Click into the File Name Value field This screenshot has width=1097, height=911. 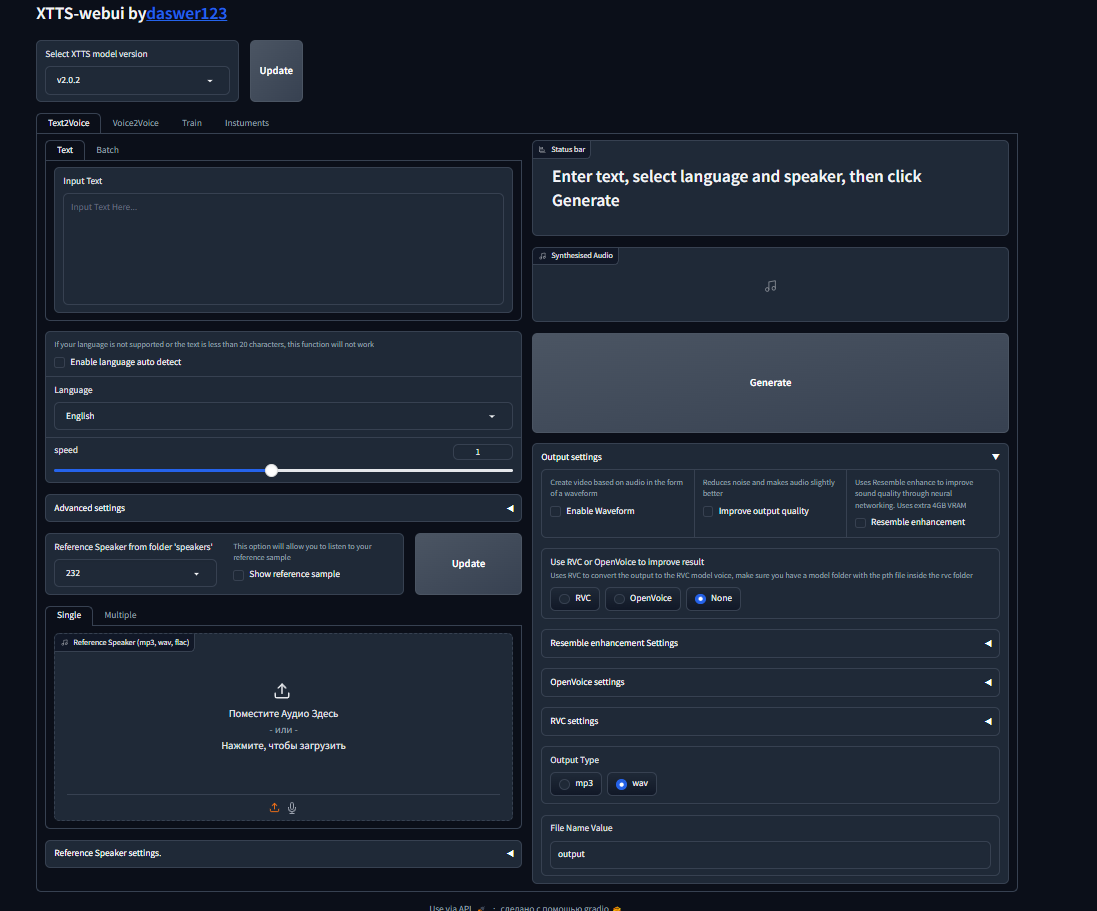click(769, 855)
